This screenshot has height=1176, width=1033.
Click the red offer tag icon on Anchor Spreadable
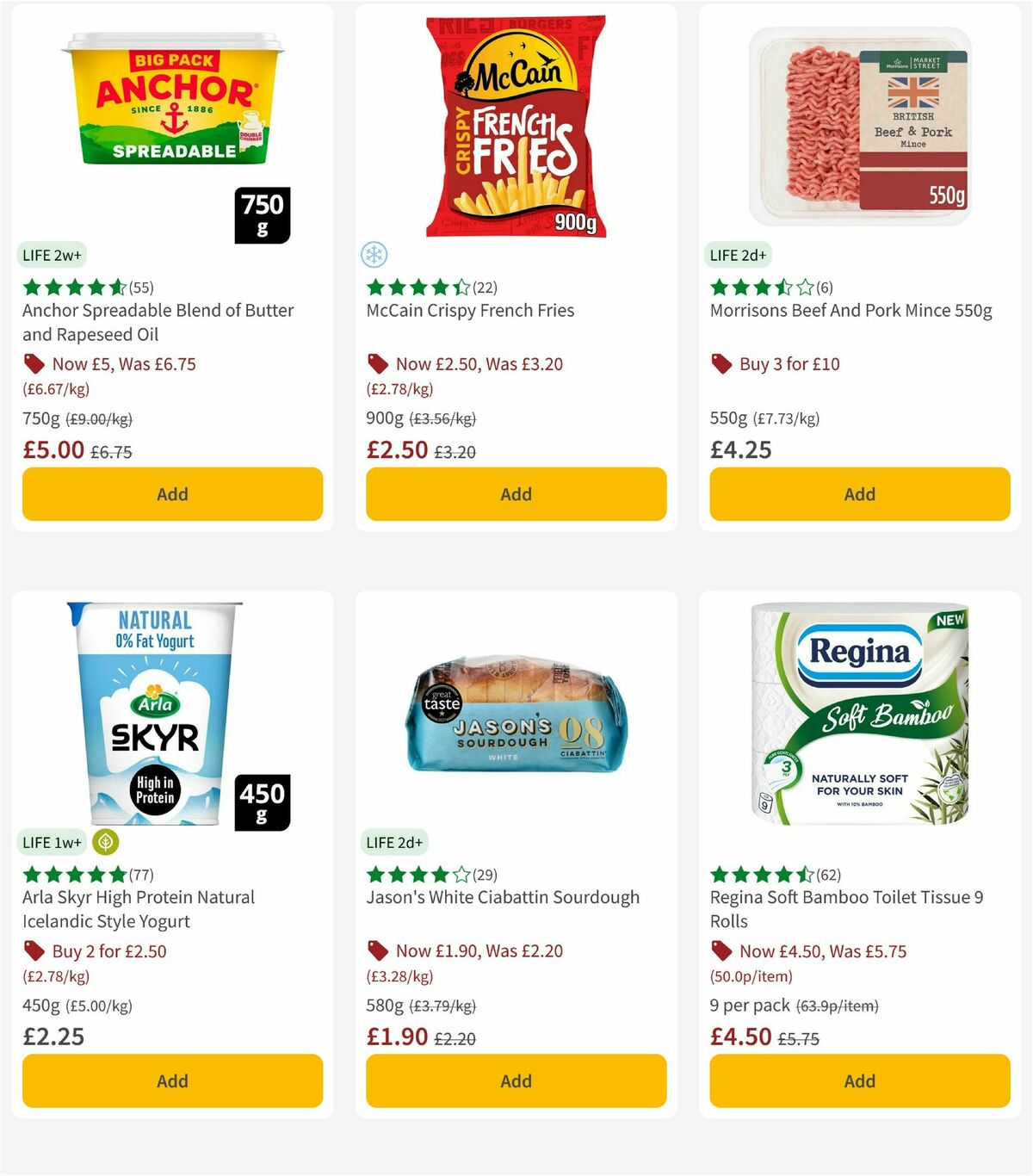(x=34, y=364)
